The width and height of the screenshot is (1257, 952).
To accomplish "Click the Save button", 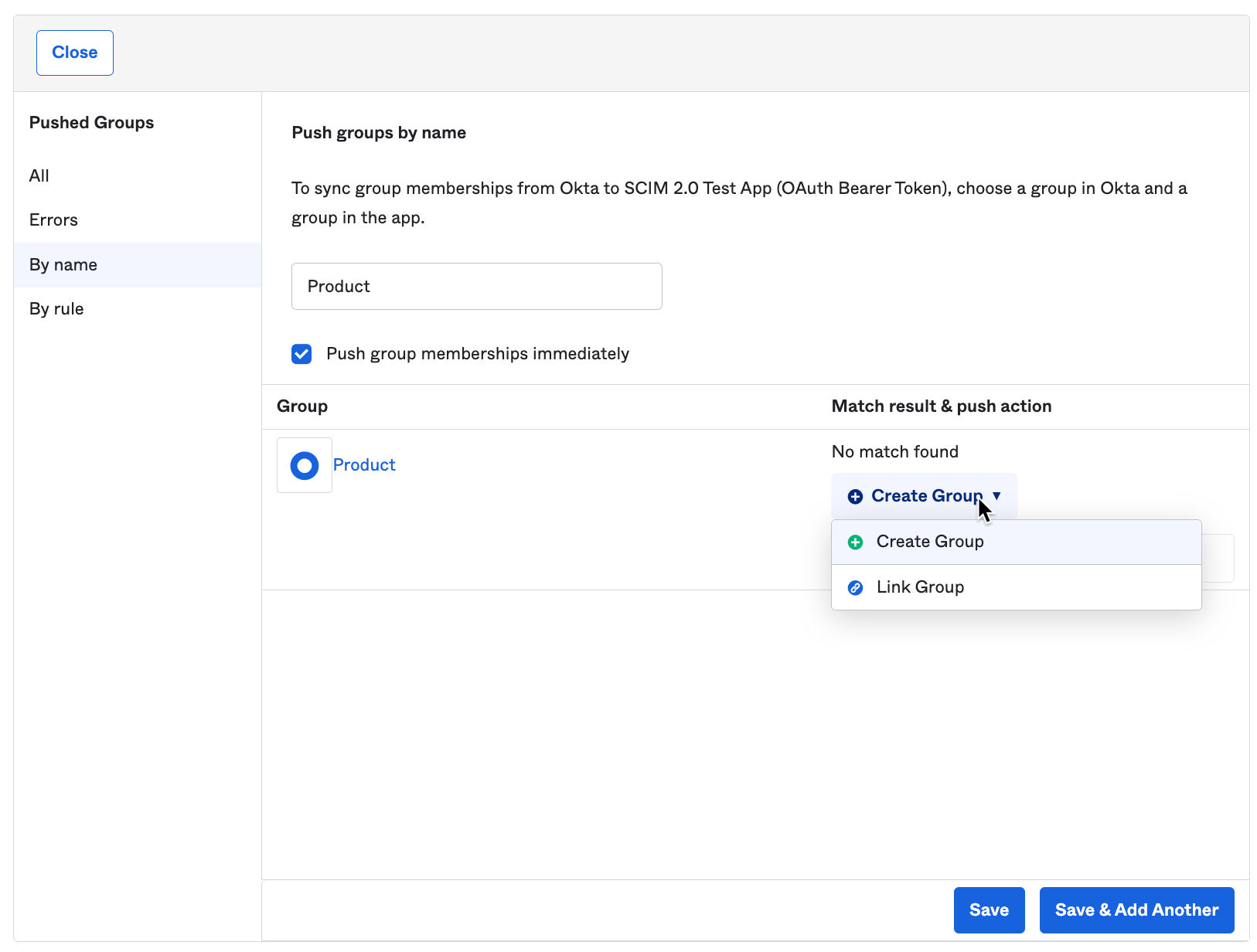I will click(989, 909).
